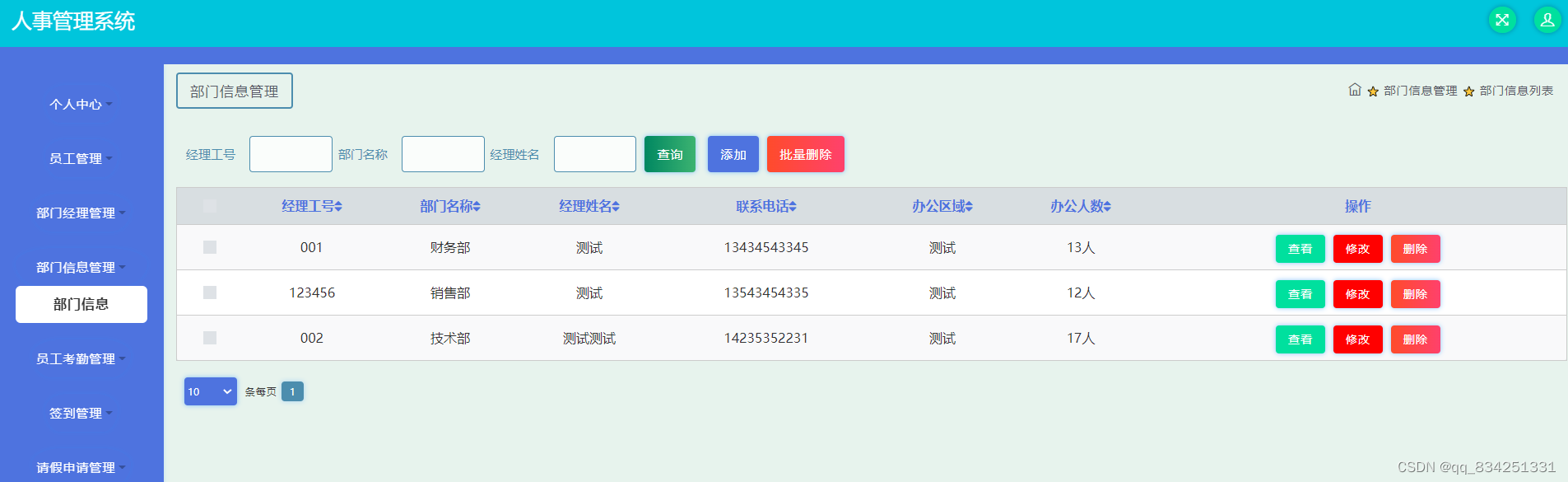Click the 001 manager ID cell
Viewport: 1568px width, 482px height.
pos(312,247)
